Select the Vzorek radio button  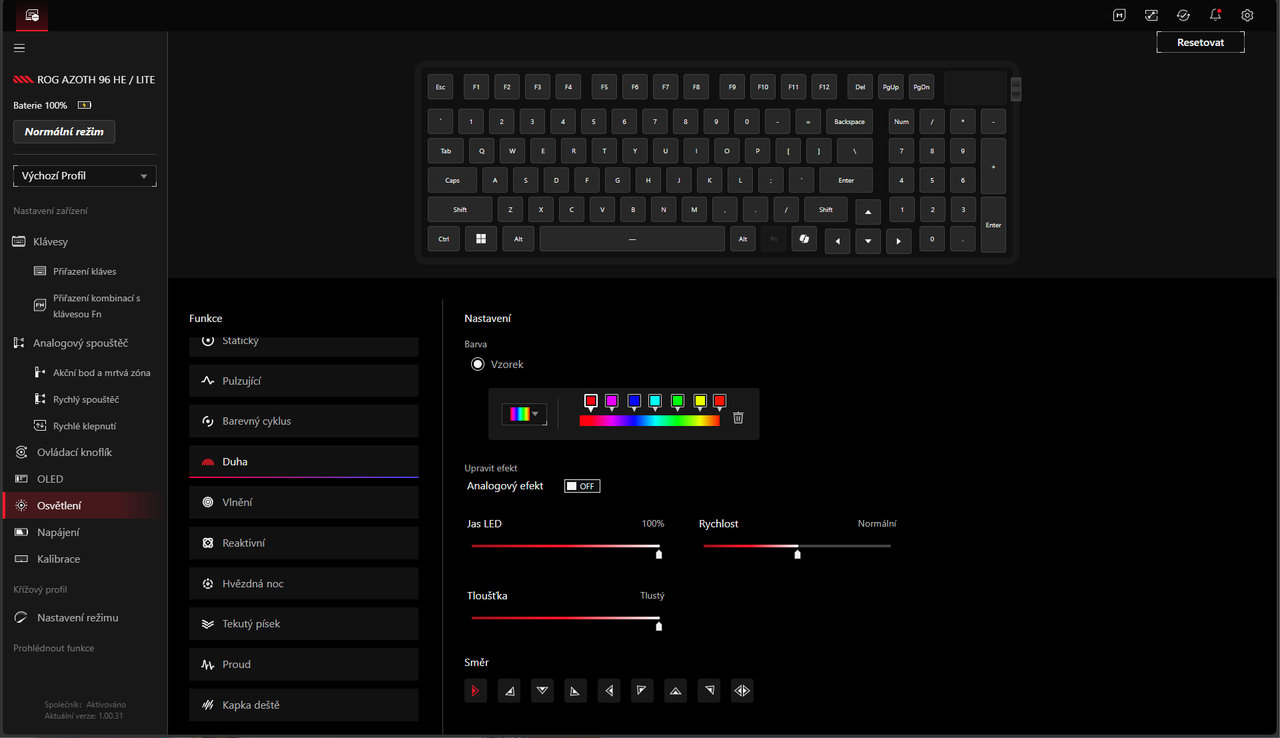click(x=478, y=364)
